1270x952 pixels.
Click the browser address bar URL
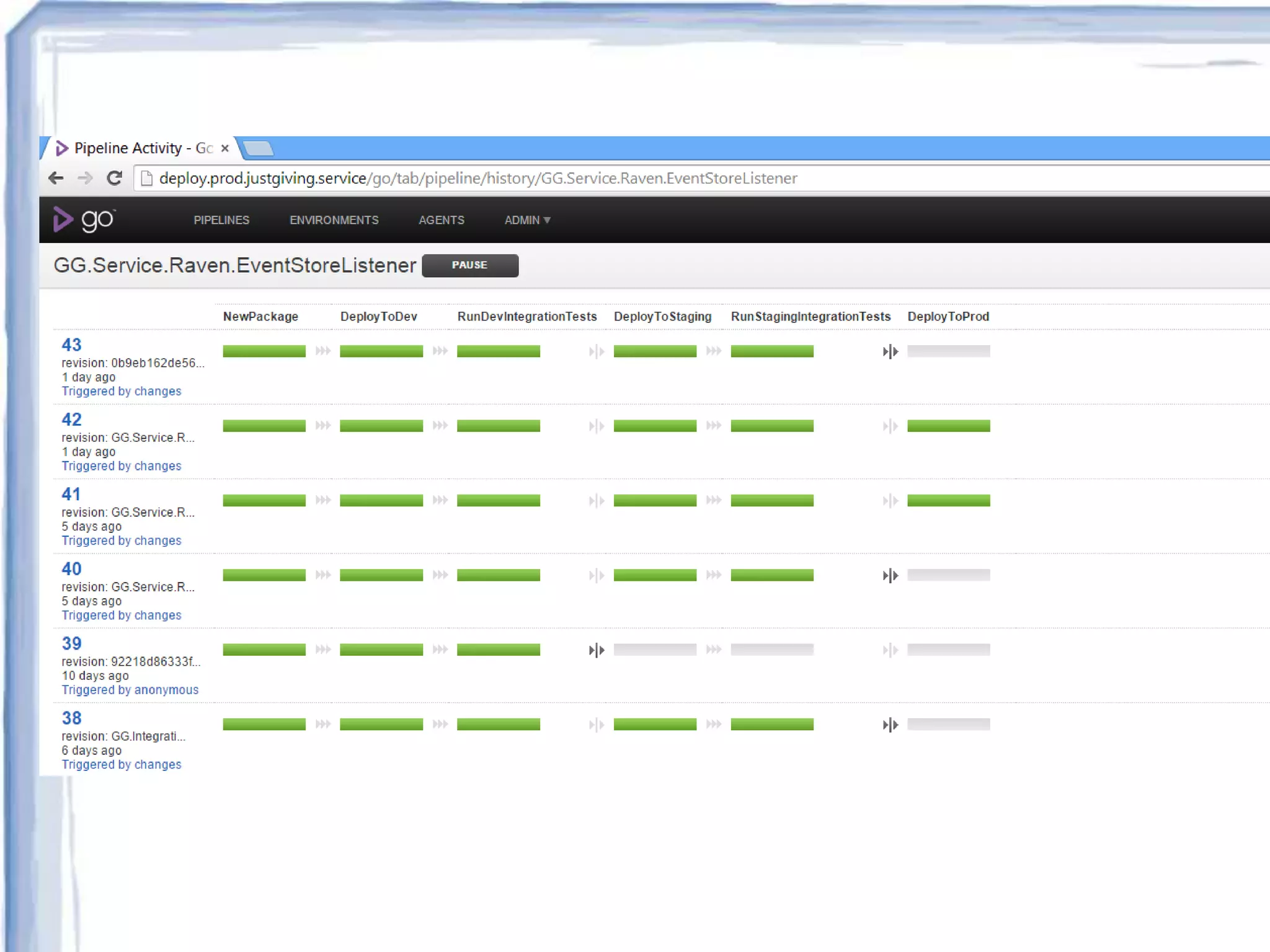pos(477,178)
